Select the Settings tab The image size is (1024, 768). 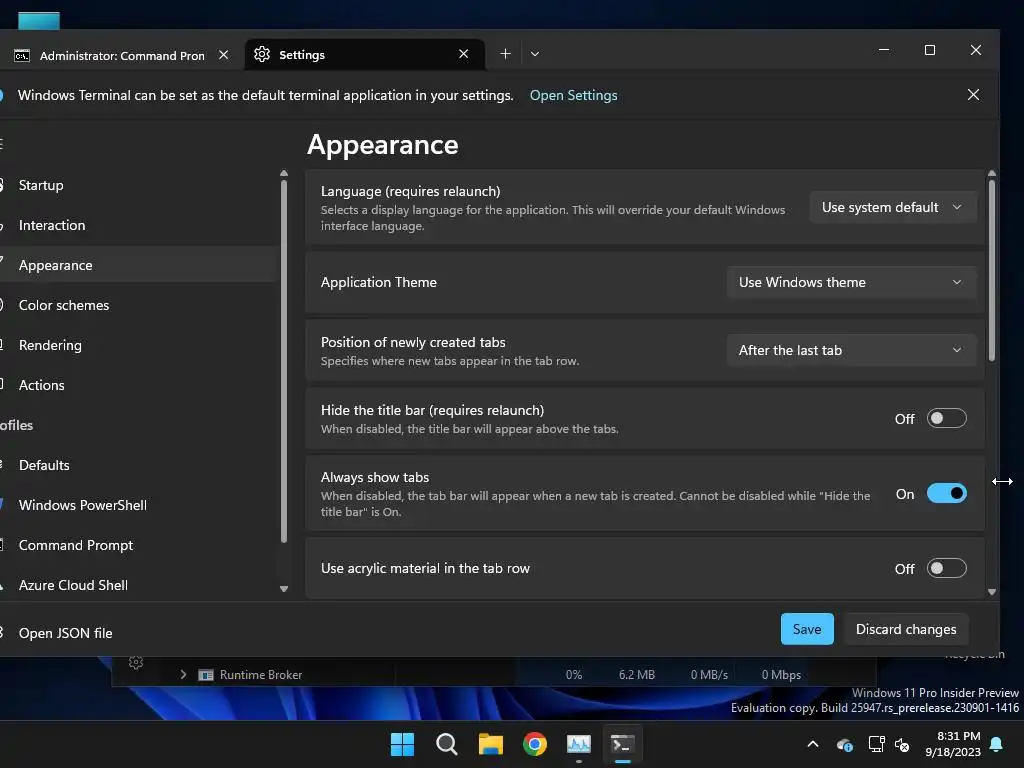click(x=364, y=55)
